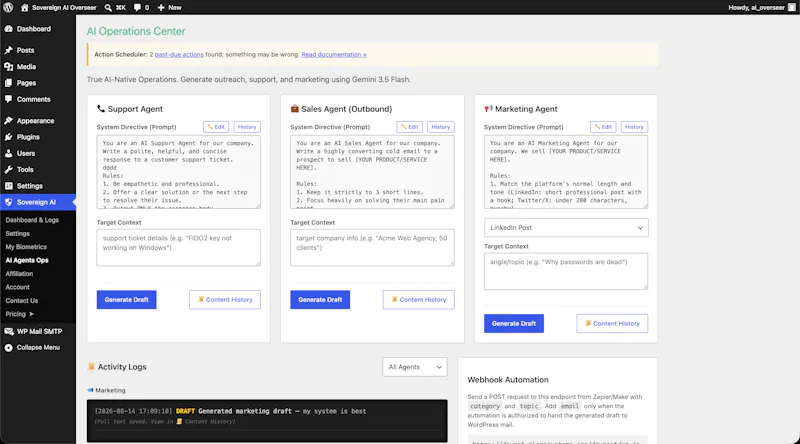Open the Howdy, ai_overseer account menu
800x444 pixels.
(762, 8)
